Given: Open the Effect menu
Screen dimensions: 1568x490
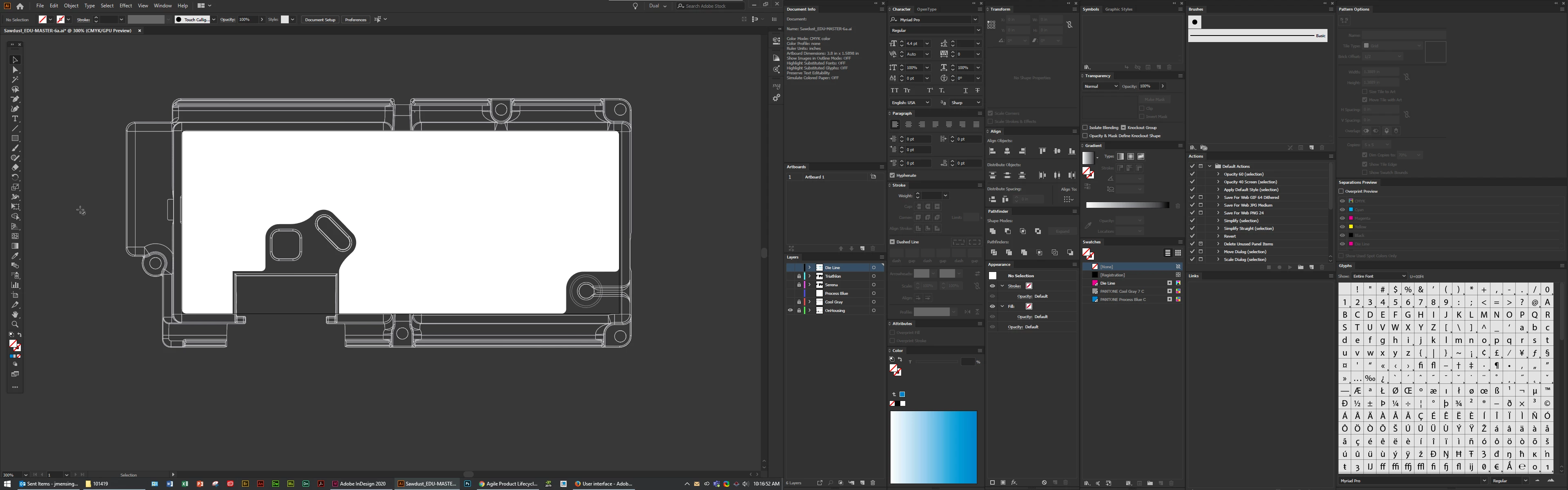Looking at the screenshot, I should click(x=125, y=5).
